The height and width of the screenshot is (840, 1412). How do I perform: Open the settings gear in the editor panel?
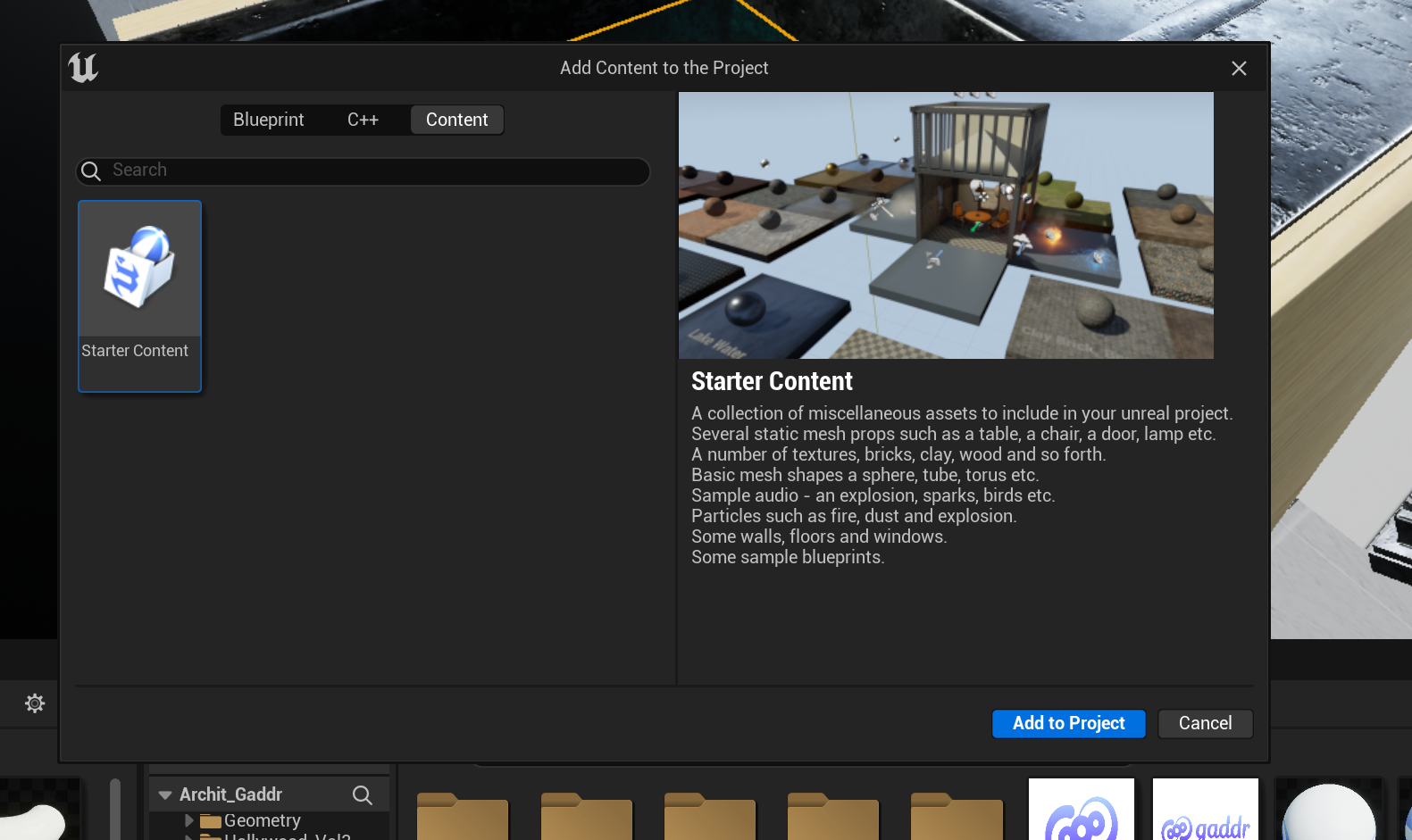pos(35,703)
